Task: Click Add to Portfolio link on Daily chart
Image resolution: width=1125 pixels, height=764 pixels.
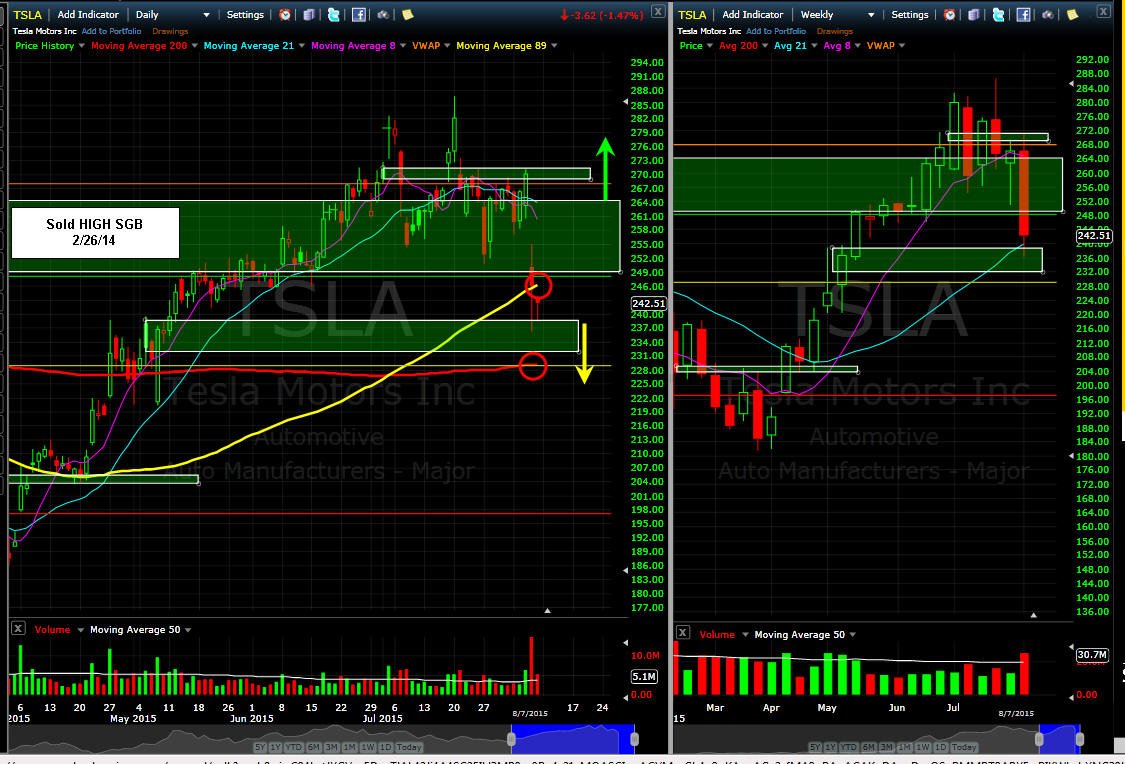Action: tap(111, 31)
